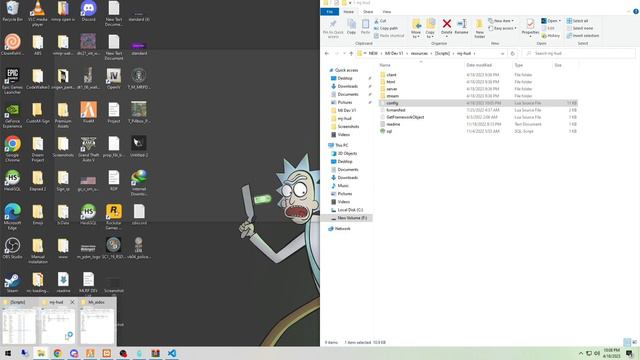
Task: Expand the Open button dropdown in the ribbon
Action: pyautogui.click(x=560, y=21)
